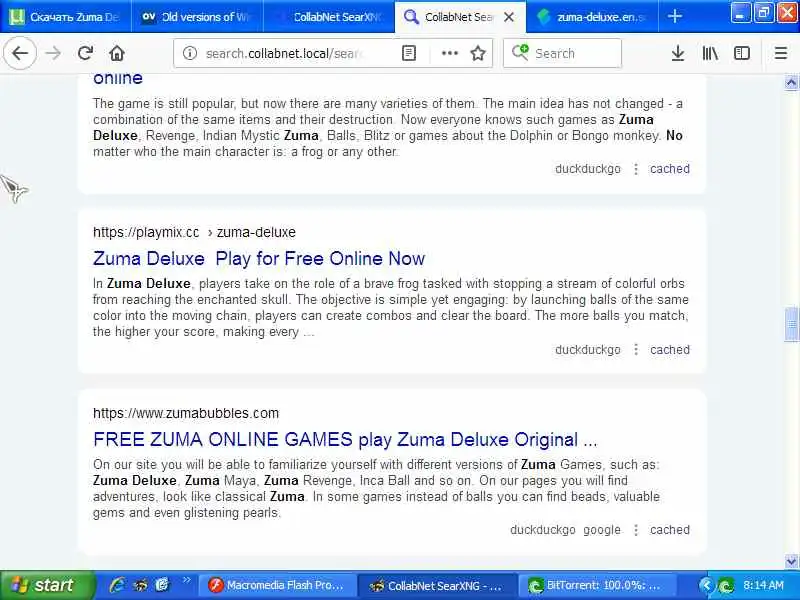Click the second quick launch icon
This screenshot has height=600, width=800.
pyautogui.click(x=140, y=585)
